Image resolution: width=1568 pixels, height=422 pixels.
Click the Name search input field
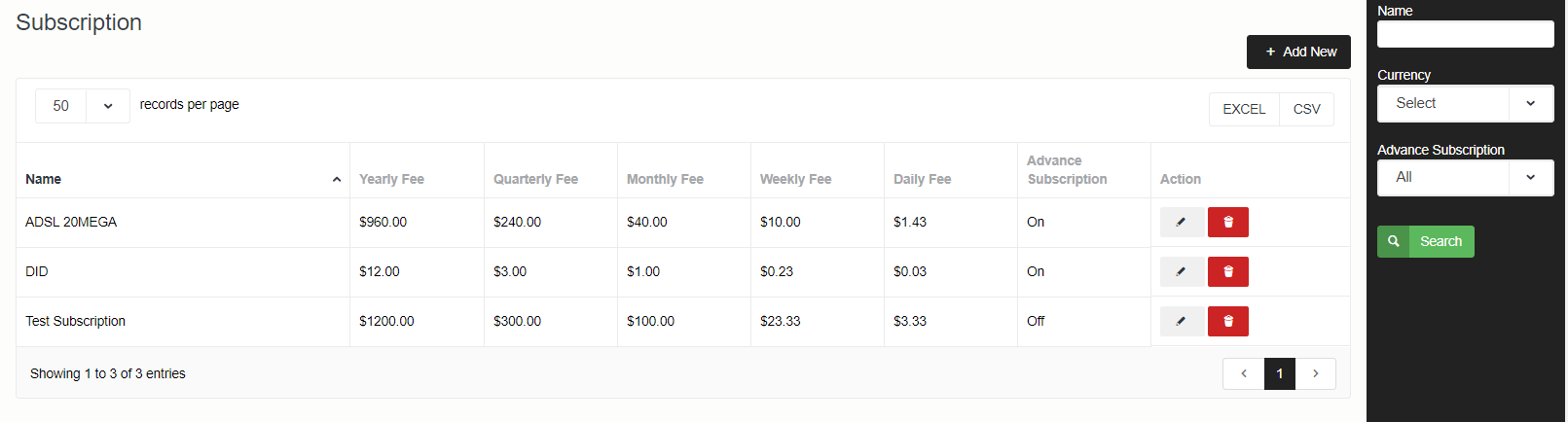[1465, 34]
